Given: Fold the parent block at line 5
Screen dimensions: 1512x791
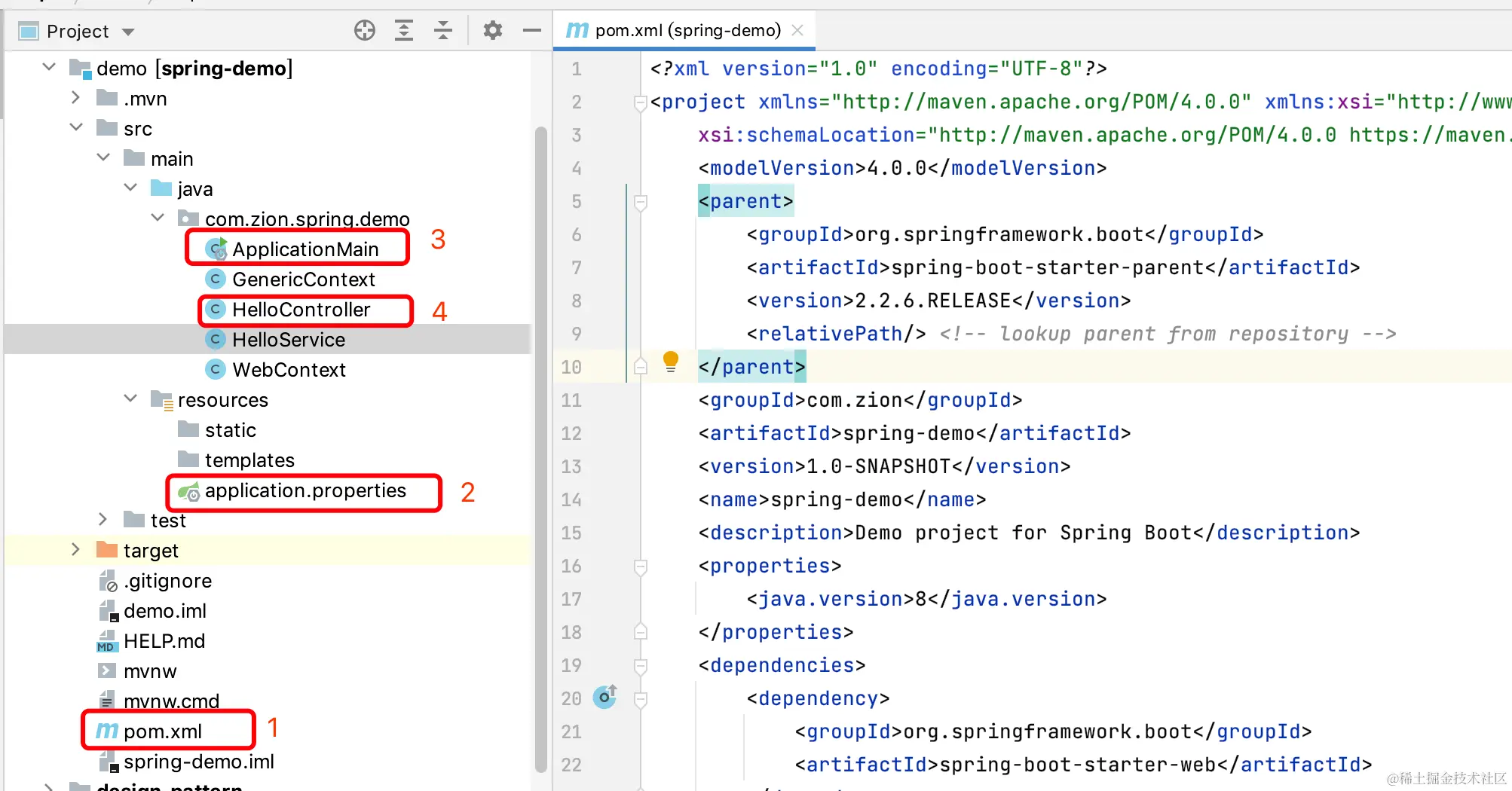Looking at the screenshot, I should (641, 202).
